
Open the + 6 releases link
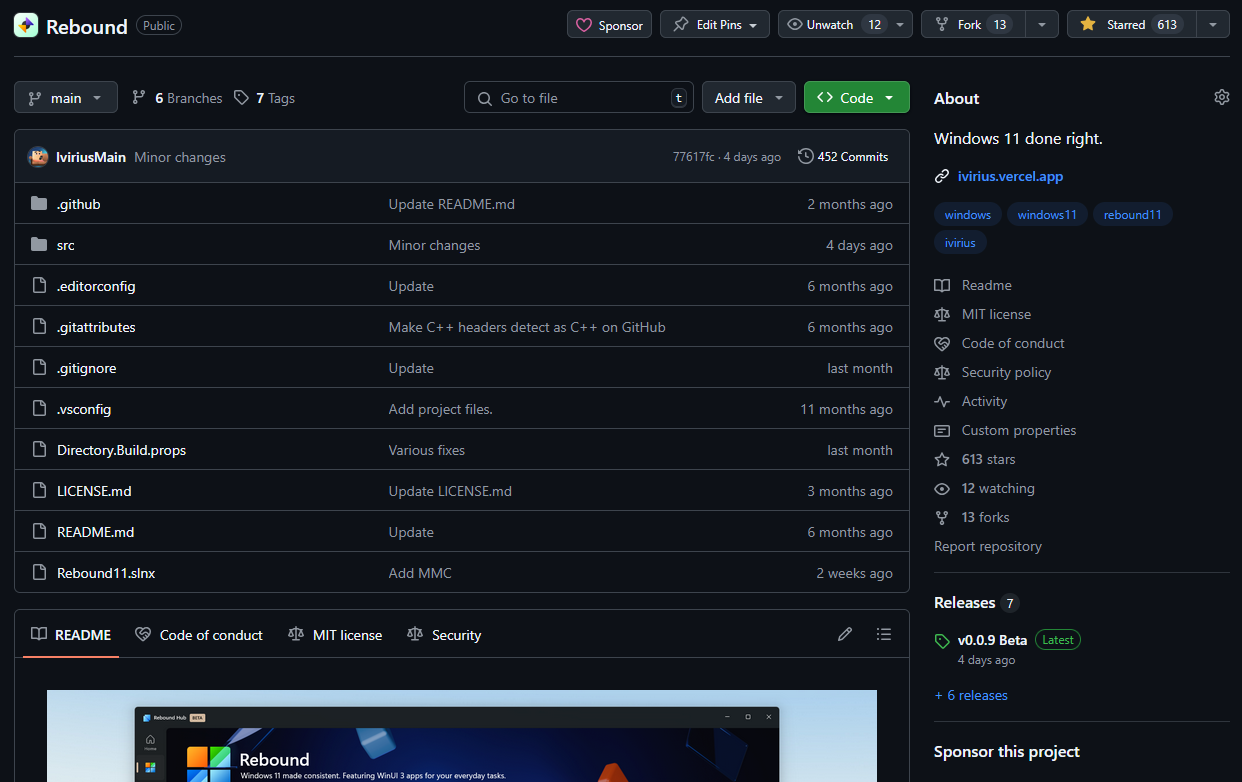(971, 695)
